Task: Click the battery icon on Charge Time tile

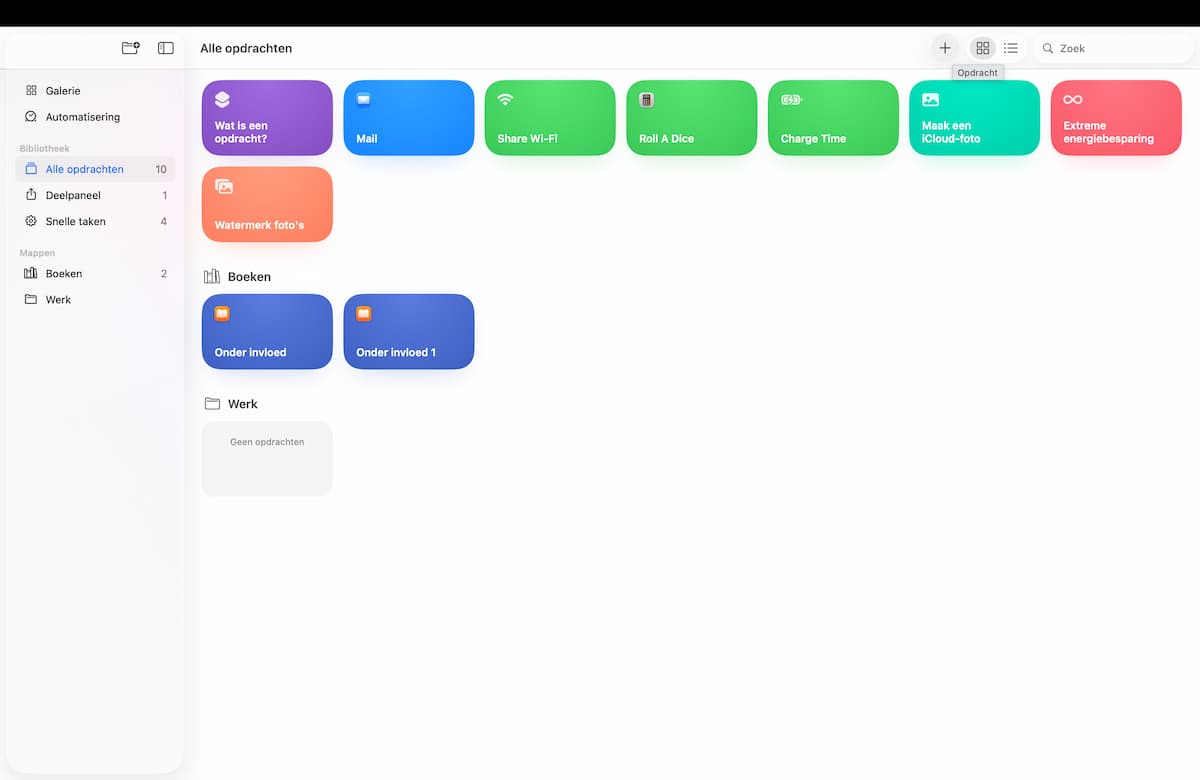Action: [791, 100]
